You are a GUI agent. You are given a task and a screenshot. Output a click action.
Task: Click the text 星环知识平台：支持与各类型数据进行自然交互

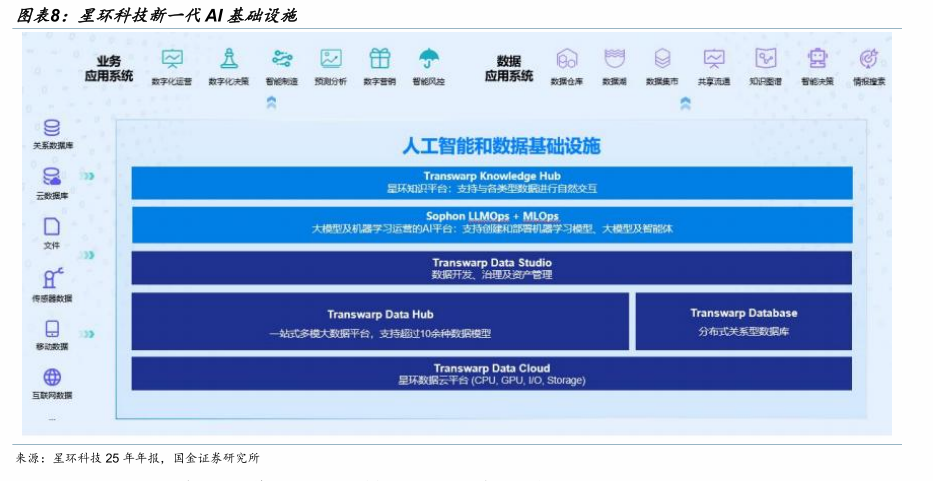coord(492,189)
